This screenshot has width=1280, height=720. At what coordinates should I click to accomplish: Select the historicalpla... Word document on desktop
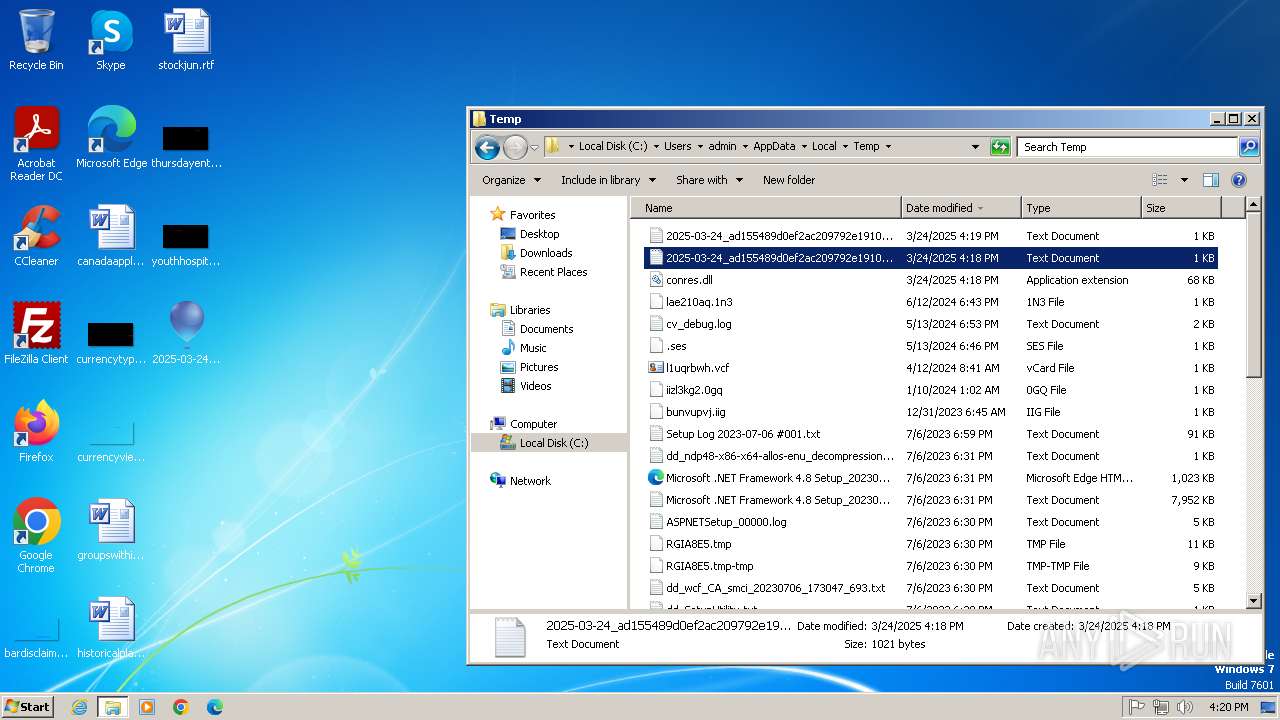click(111, 628)
